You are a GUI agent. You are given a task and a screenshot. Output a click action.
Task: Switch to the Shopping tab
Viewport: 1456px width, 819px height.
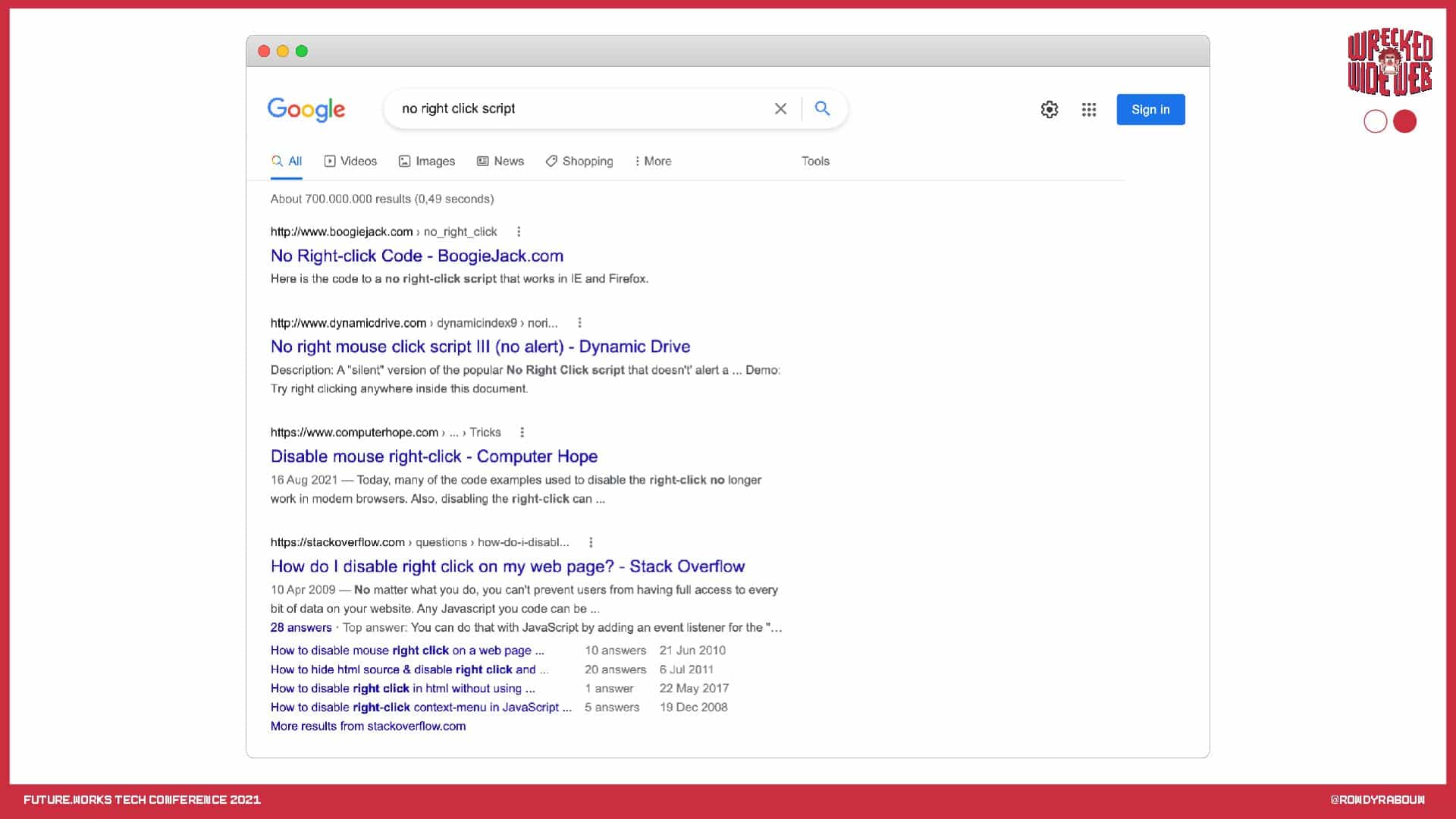(x=579, y=161)
